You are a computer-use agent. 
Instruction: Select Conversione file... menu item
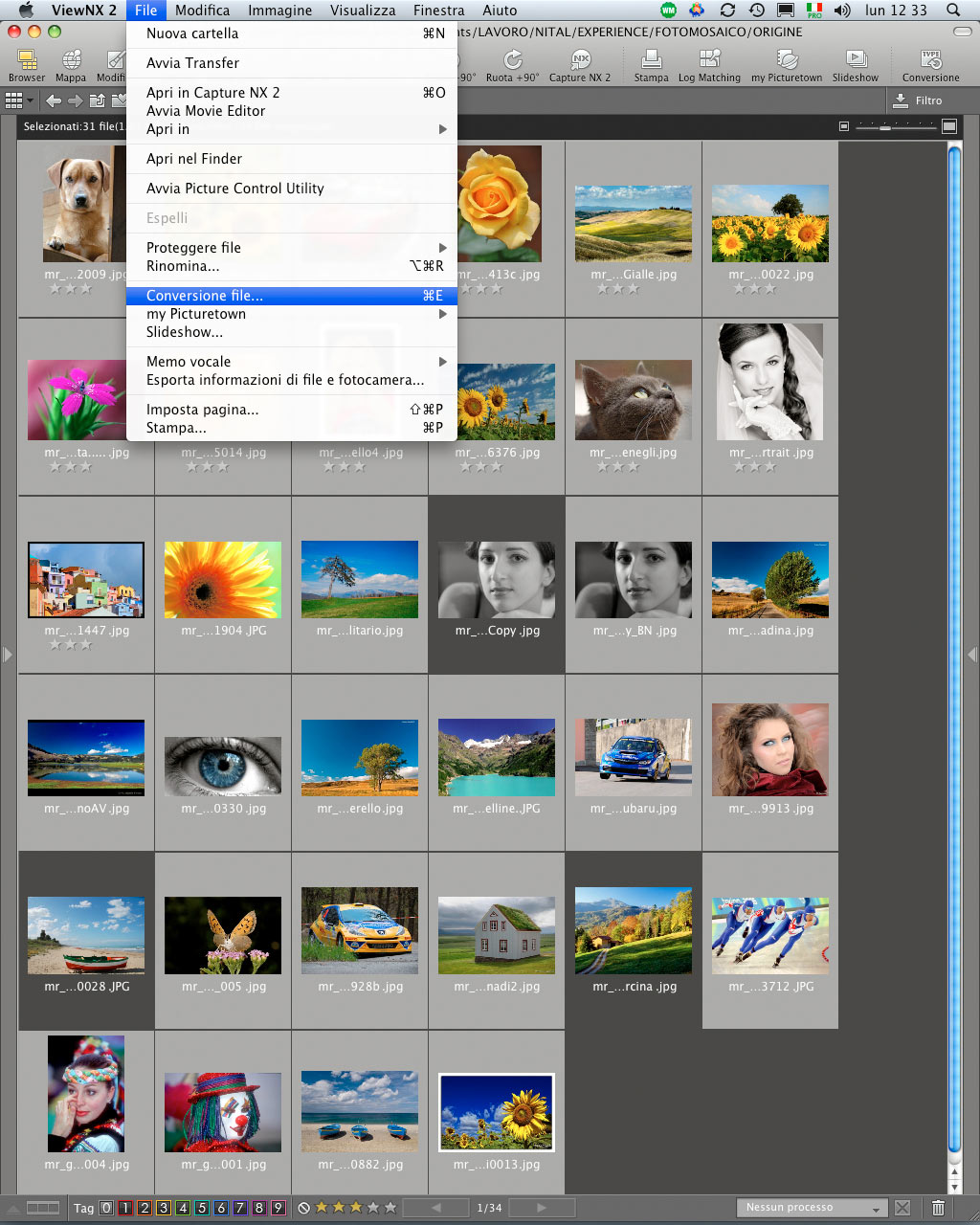(292, 296)
